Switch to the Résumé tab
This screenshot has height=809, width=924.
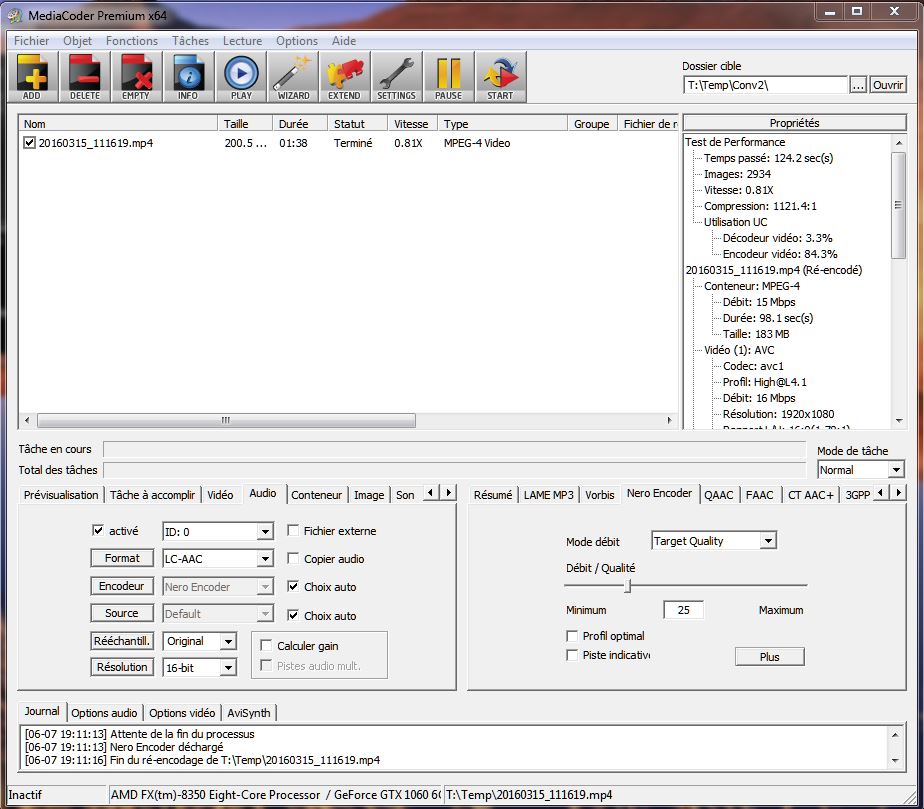point(493,495)
